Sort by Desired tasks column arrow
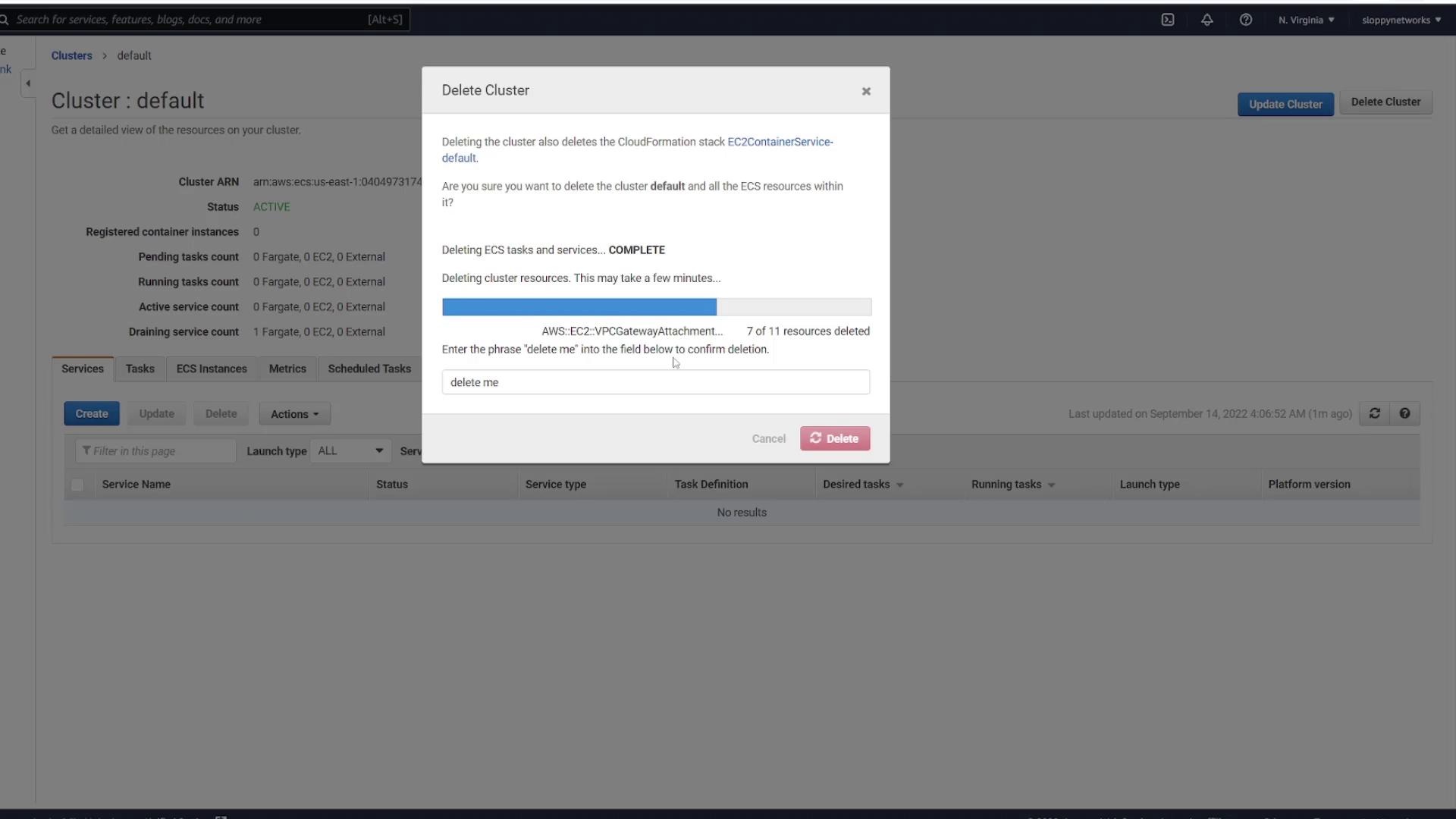Image resolution: width=1456 pixels, height=819 pixels. click(899, 485)
